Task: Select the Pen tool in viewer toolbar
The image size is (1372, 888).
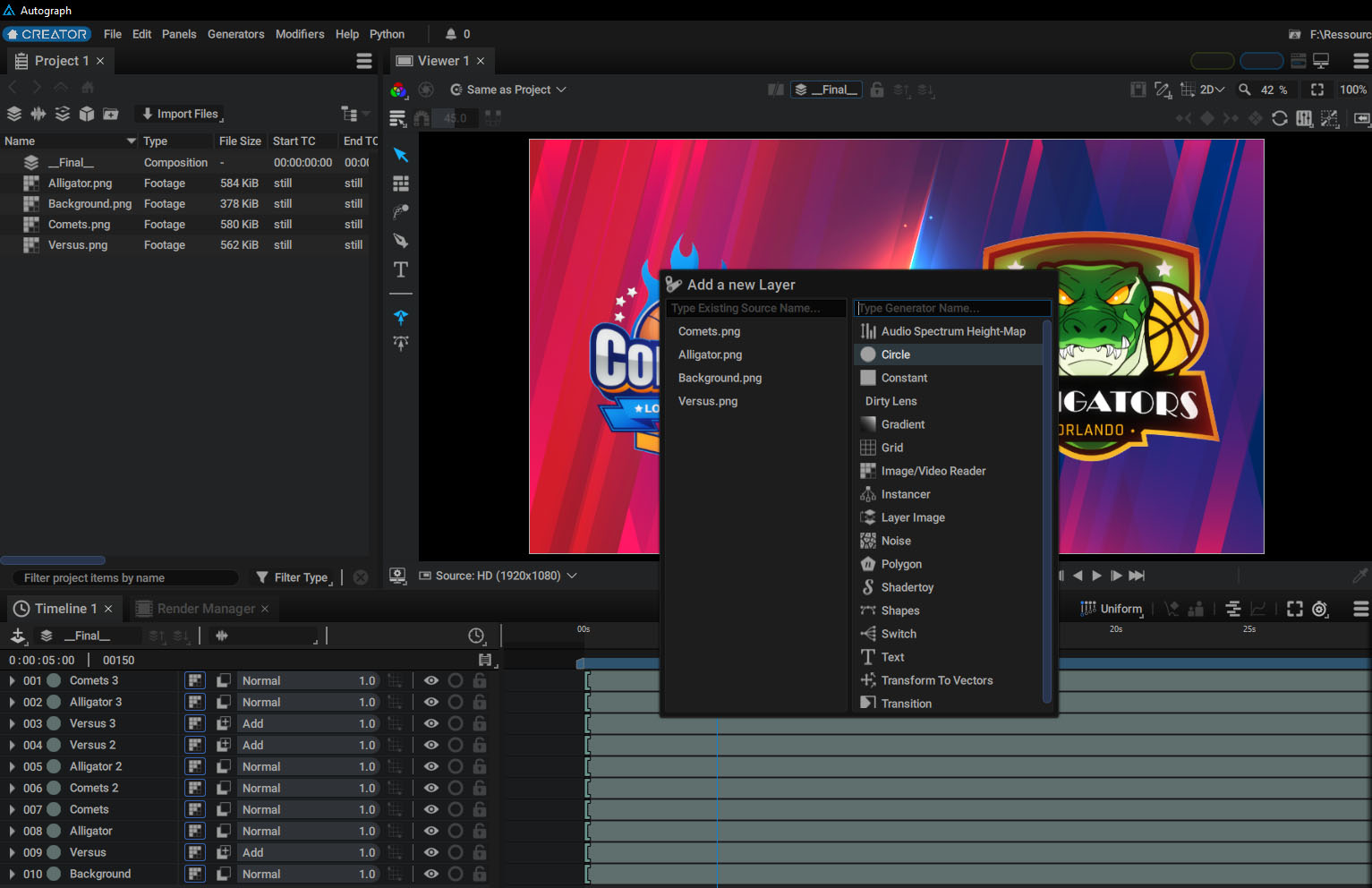Action: click(401, 241)
